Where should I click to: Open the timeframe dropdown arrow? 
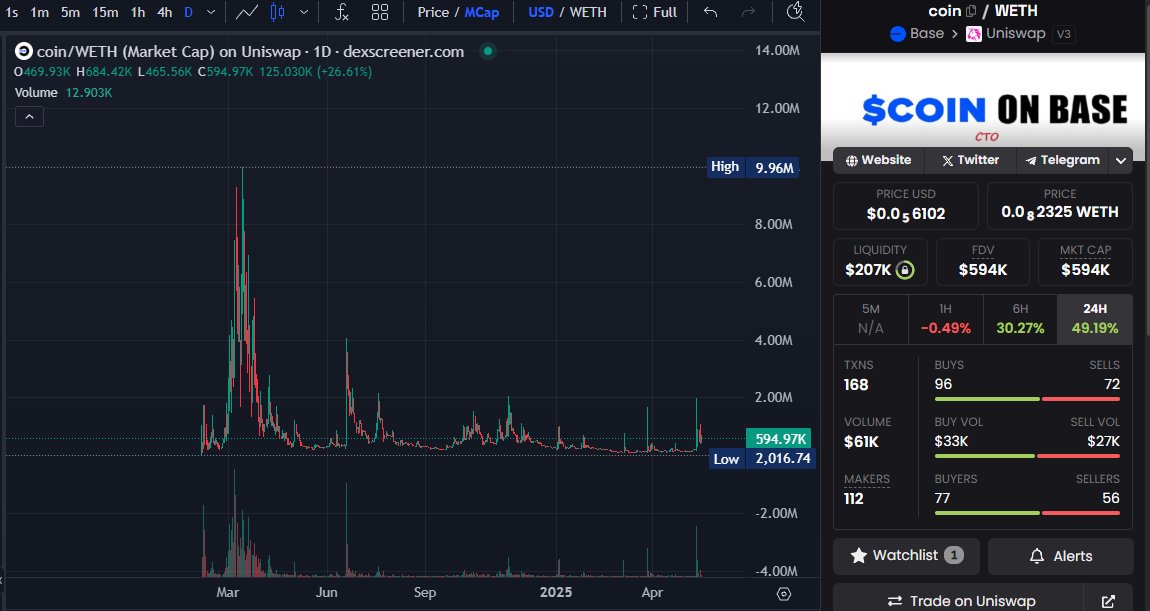pos(211,12)
